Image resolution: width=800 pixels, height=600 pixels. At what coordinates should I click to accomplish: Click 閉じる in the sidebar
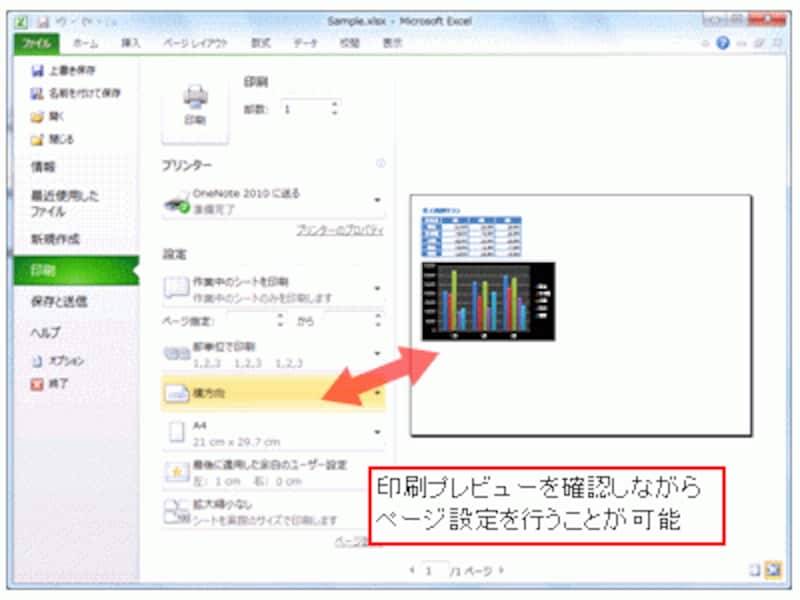[x=52, y=139]
